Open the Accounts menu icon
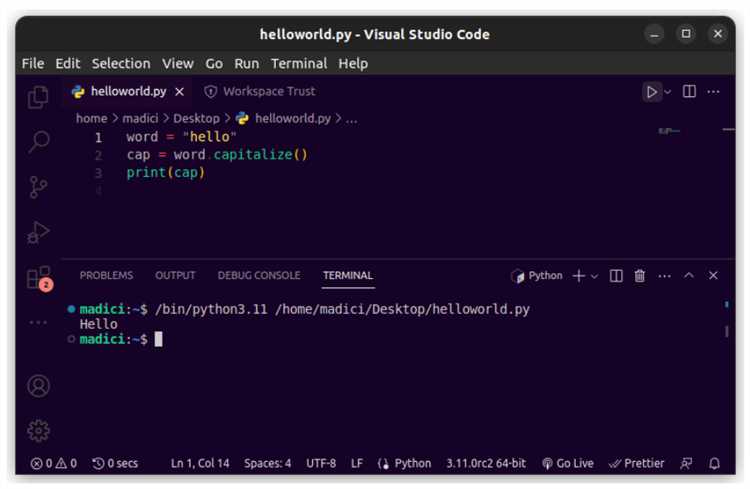 38,386
